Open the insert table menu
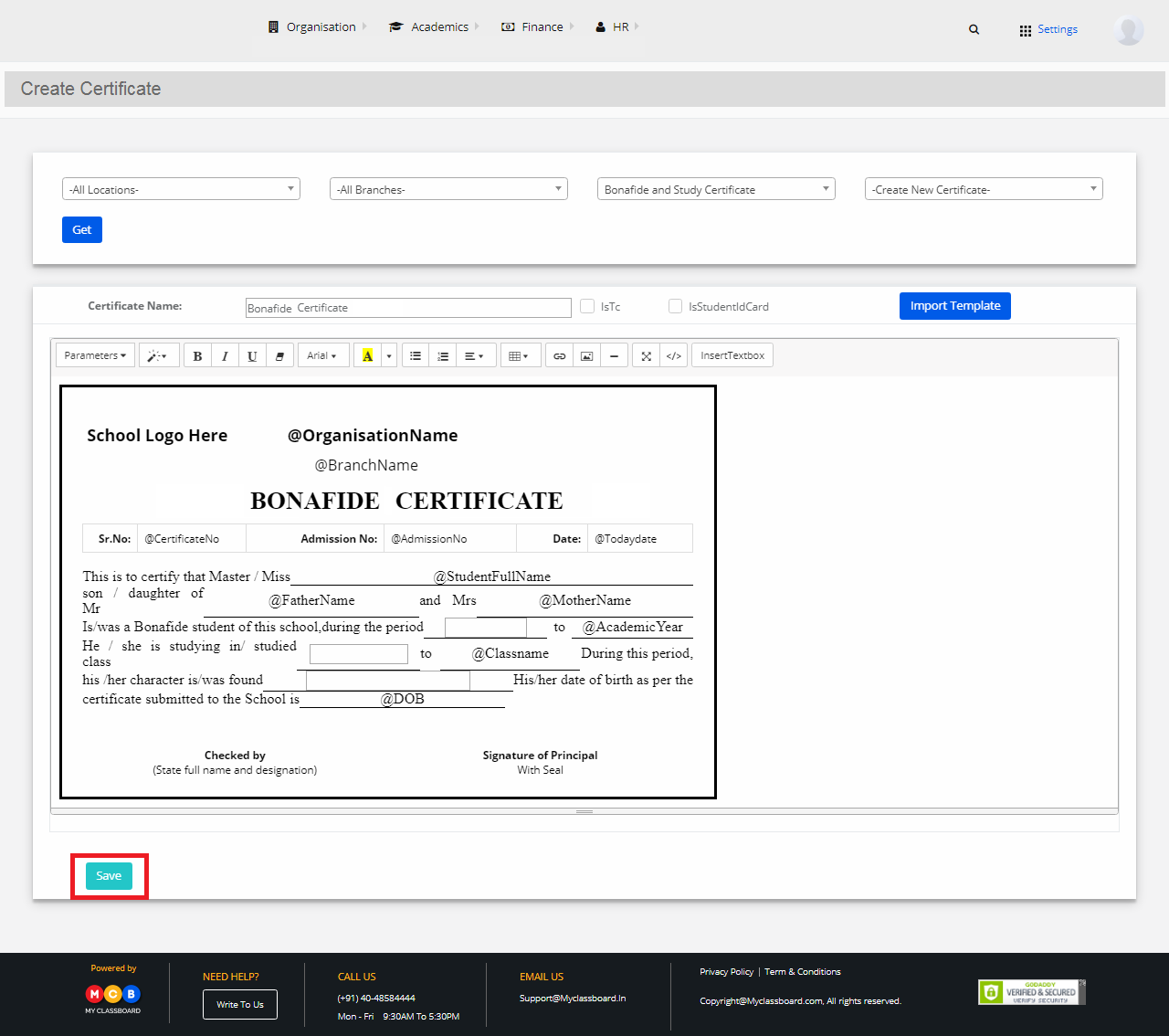 pyautogui.click(x=521, y=355)
